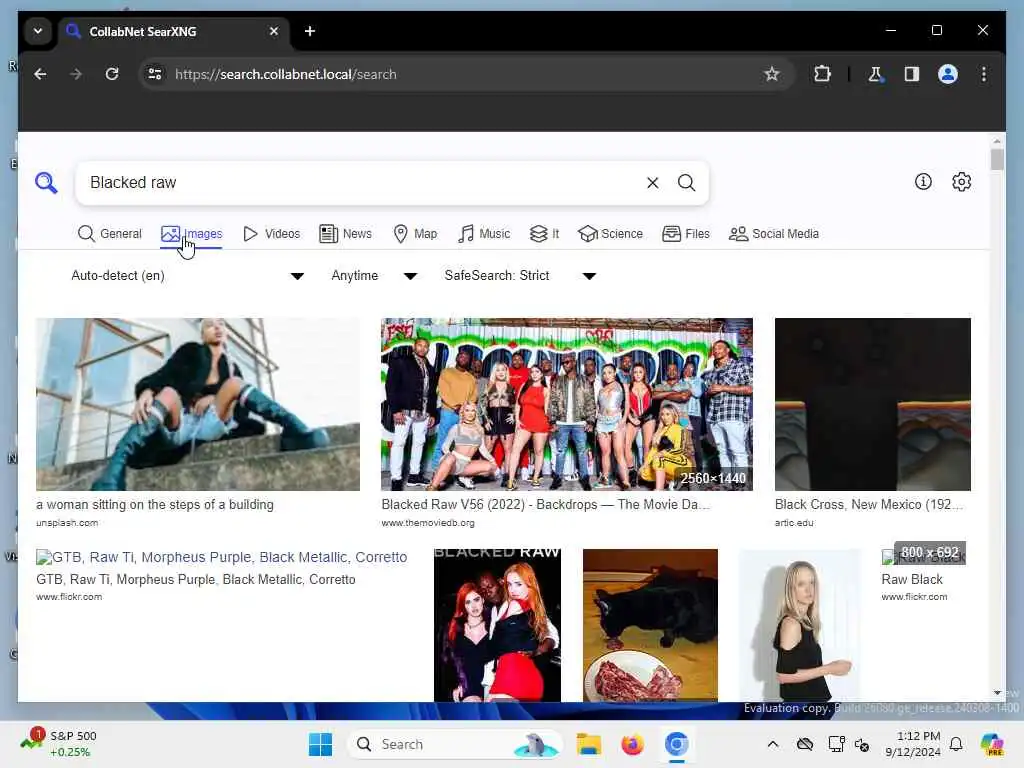Click the address bar URL
The height and width of the screenshot is (768, 1024).
click(x=285, y=74)
